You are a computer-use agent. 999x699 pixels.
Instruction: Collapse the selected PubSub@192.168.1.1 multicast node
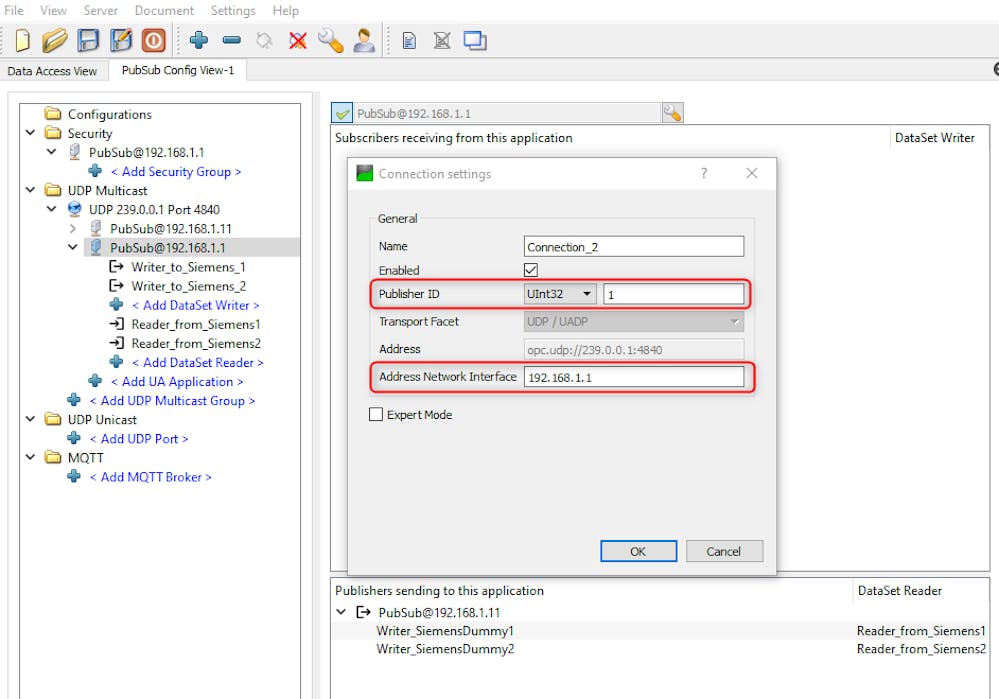click(x=73, y=247)
